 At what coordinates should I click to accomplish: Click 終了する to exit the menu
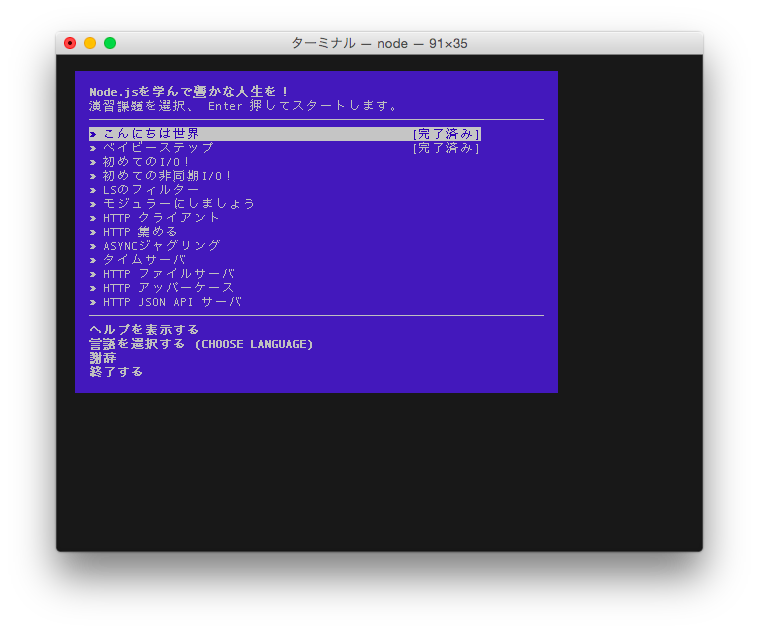click(116, 372)
